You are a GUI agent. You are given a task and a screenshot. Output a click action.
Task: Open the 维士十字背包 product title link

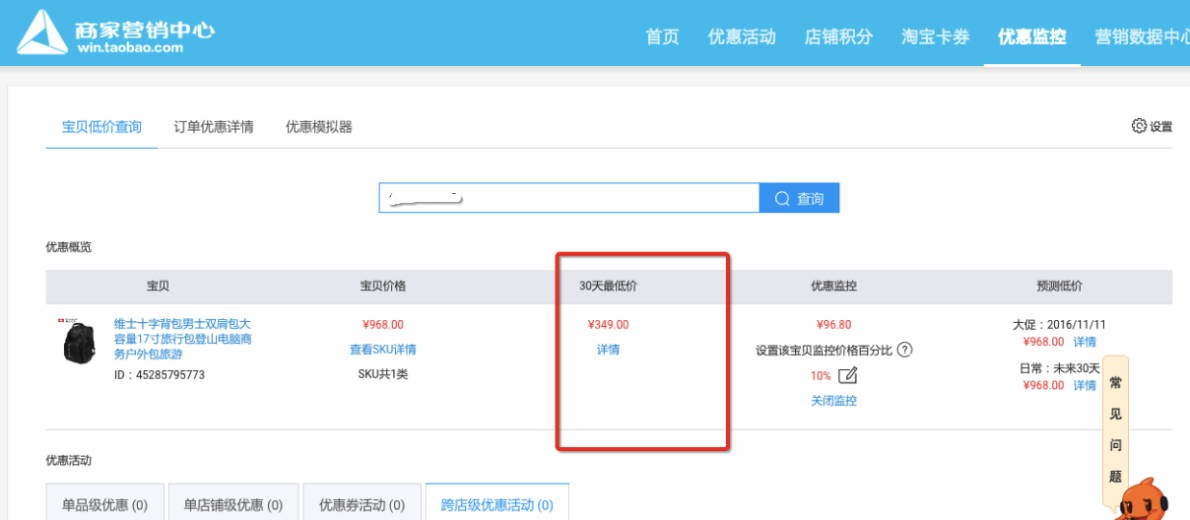[x=183, y=339]
